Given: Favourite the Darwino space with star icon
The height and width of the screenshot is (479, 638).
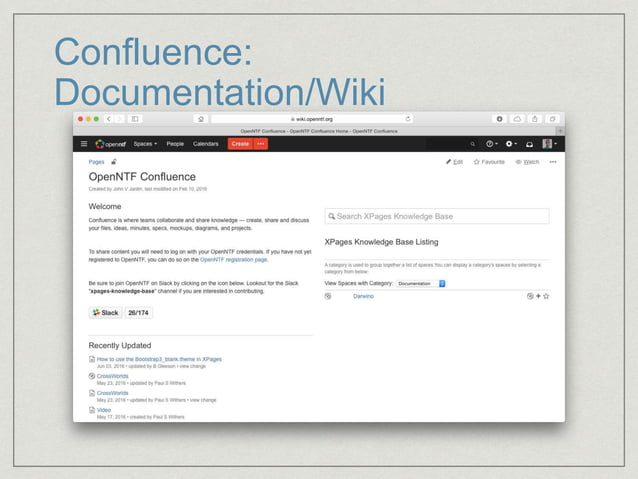Looking at the screenshot, I should coord(546,296).
